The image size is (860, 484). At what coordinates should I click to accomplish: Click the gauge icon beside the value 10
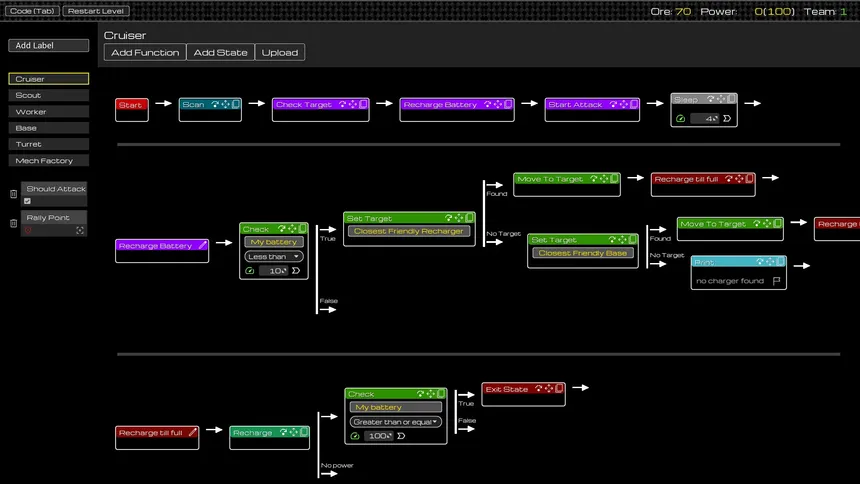pyautogui.click(x=250, y=271)
